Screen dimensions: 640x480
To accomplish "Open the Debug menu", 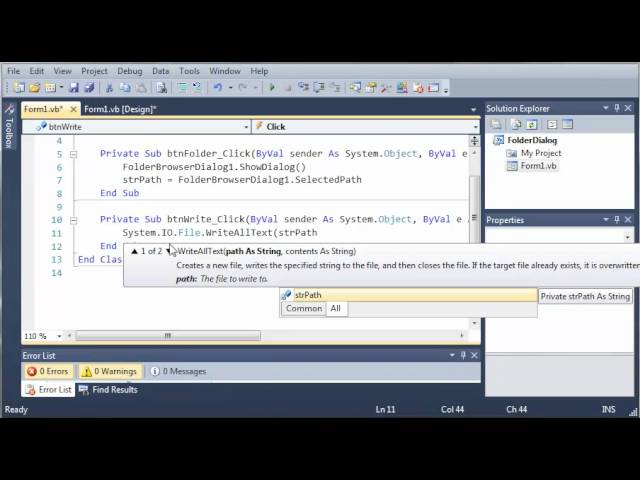I will pos(129,71).
